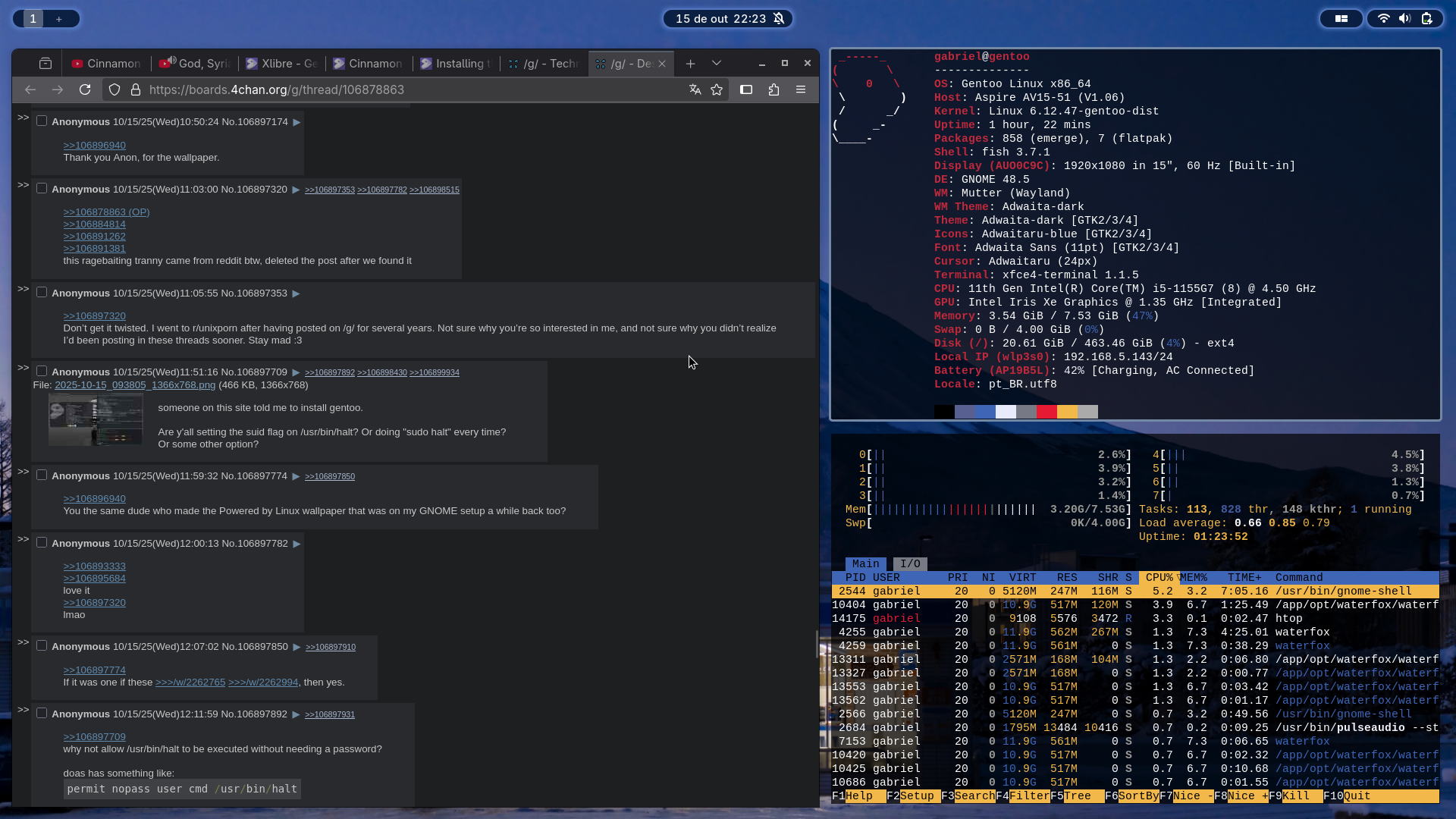Click the >>106878863 (OP) quote link
Screen dimensions: 1456x819
coord(106,212)
